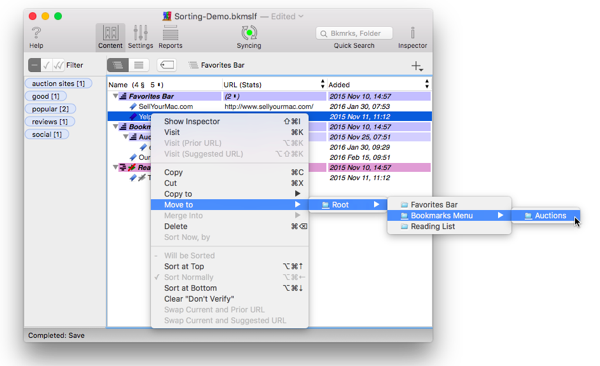600x366 pixels.
Task: Select Root in the Move to submenu
Action: 347,205
